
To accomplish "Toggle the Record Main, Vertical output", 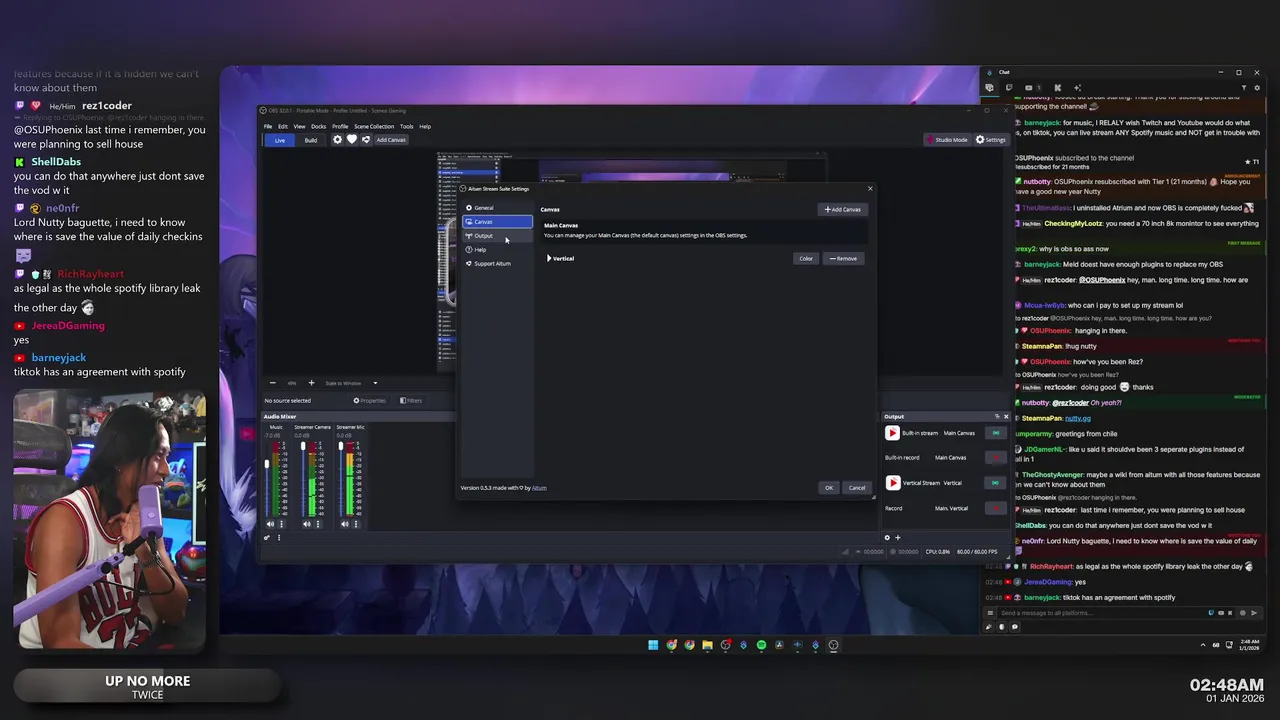I will coord(995,508).
